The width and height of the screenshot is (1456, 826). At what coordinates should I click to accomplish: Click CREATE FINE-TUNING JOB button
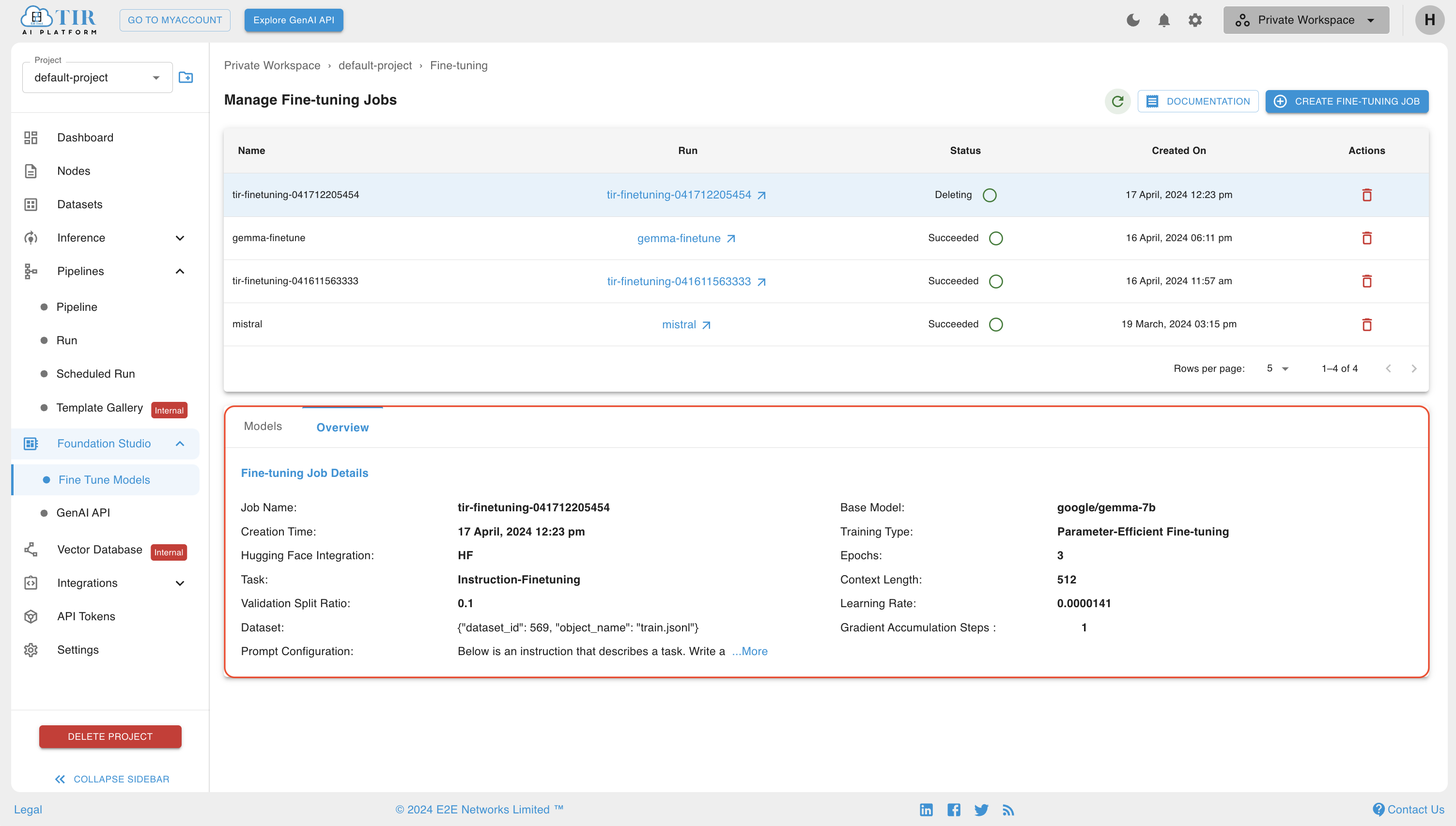coord(1347,102)
